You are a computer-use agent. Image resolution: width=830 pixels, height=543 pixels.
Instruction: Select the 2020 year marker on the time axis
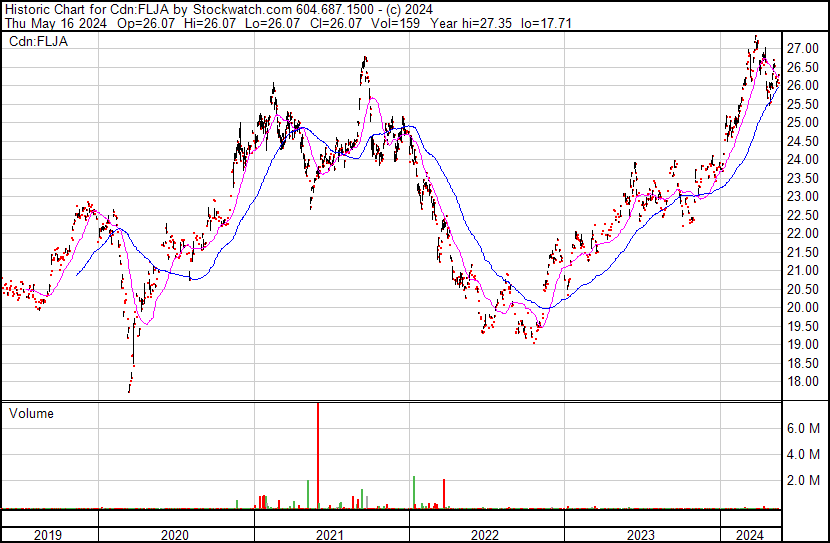pyautogui.click(x=176, y=535)
